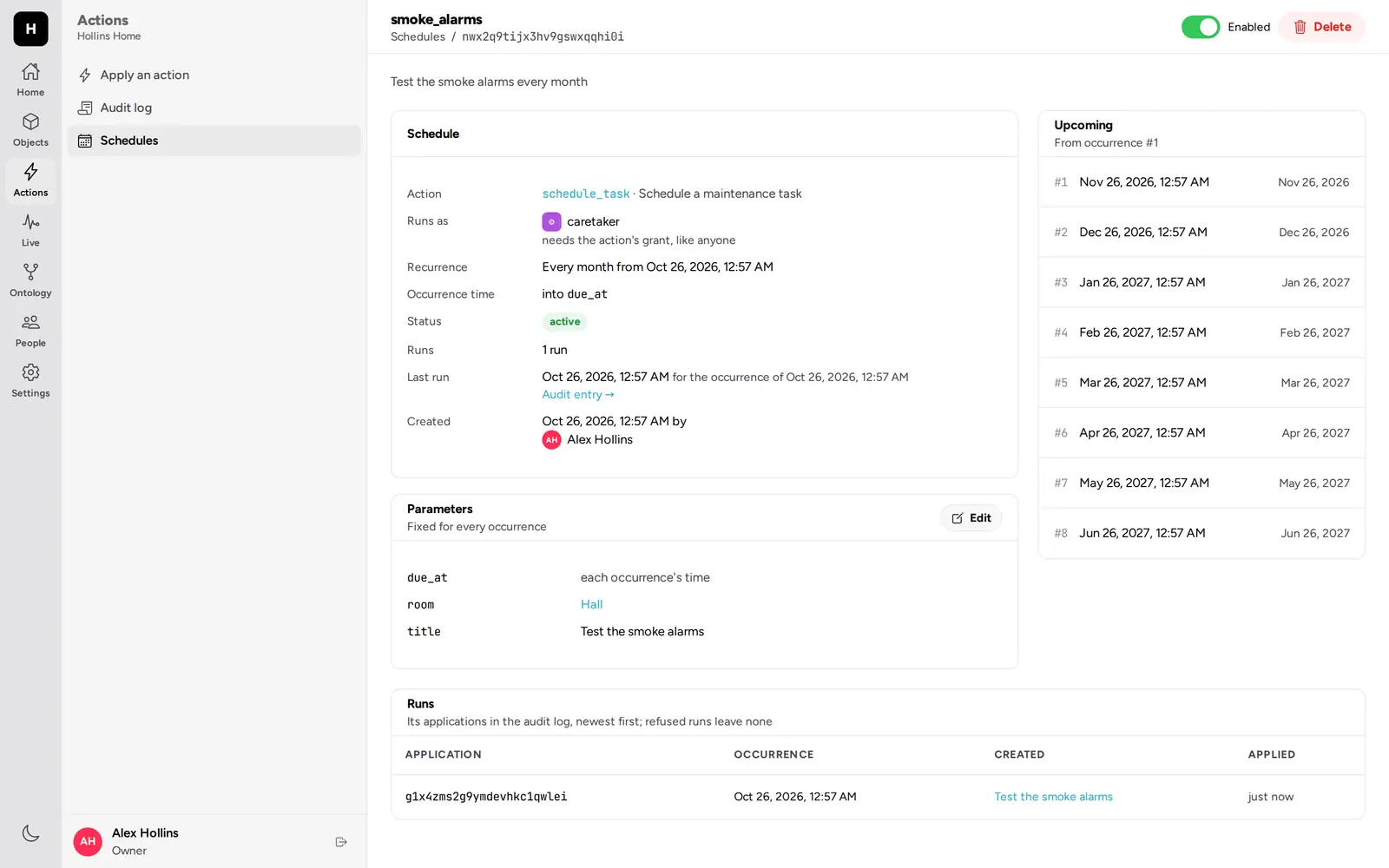Follow the schedule_task action link
1389x868 pixels.
click(586, 194)
